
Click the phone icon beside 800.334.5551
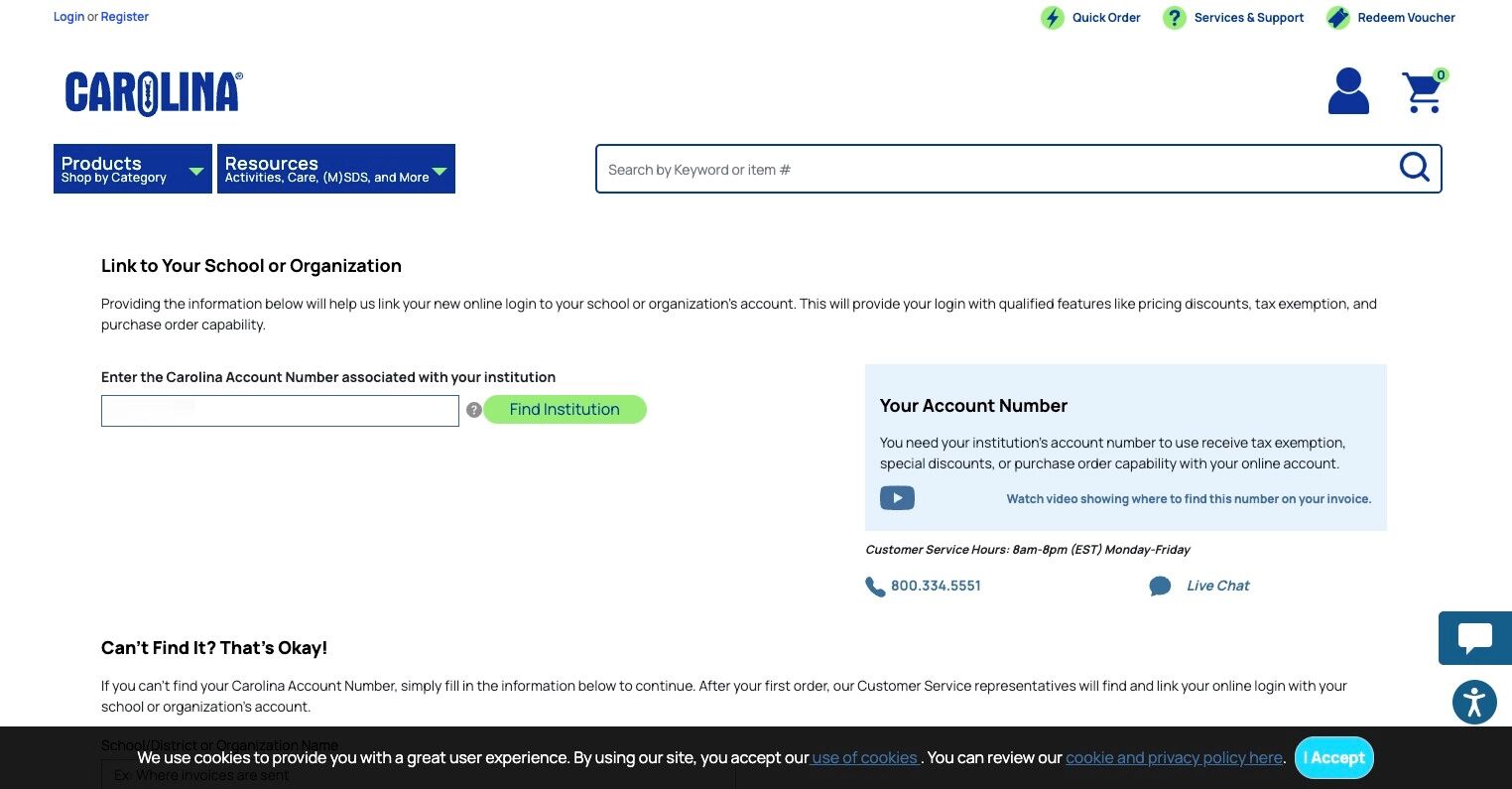[x=875, y=587]
